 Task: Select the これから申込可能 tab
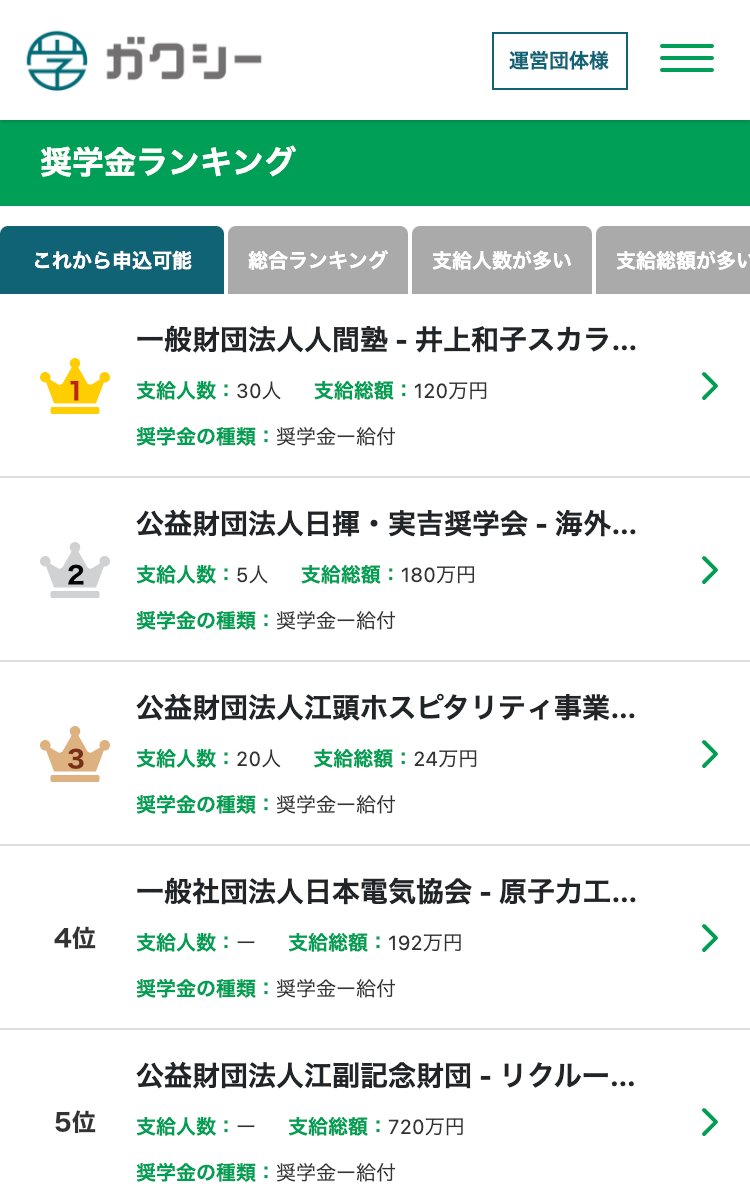[x=112, y=261]
